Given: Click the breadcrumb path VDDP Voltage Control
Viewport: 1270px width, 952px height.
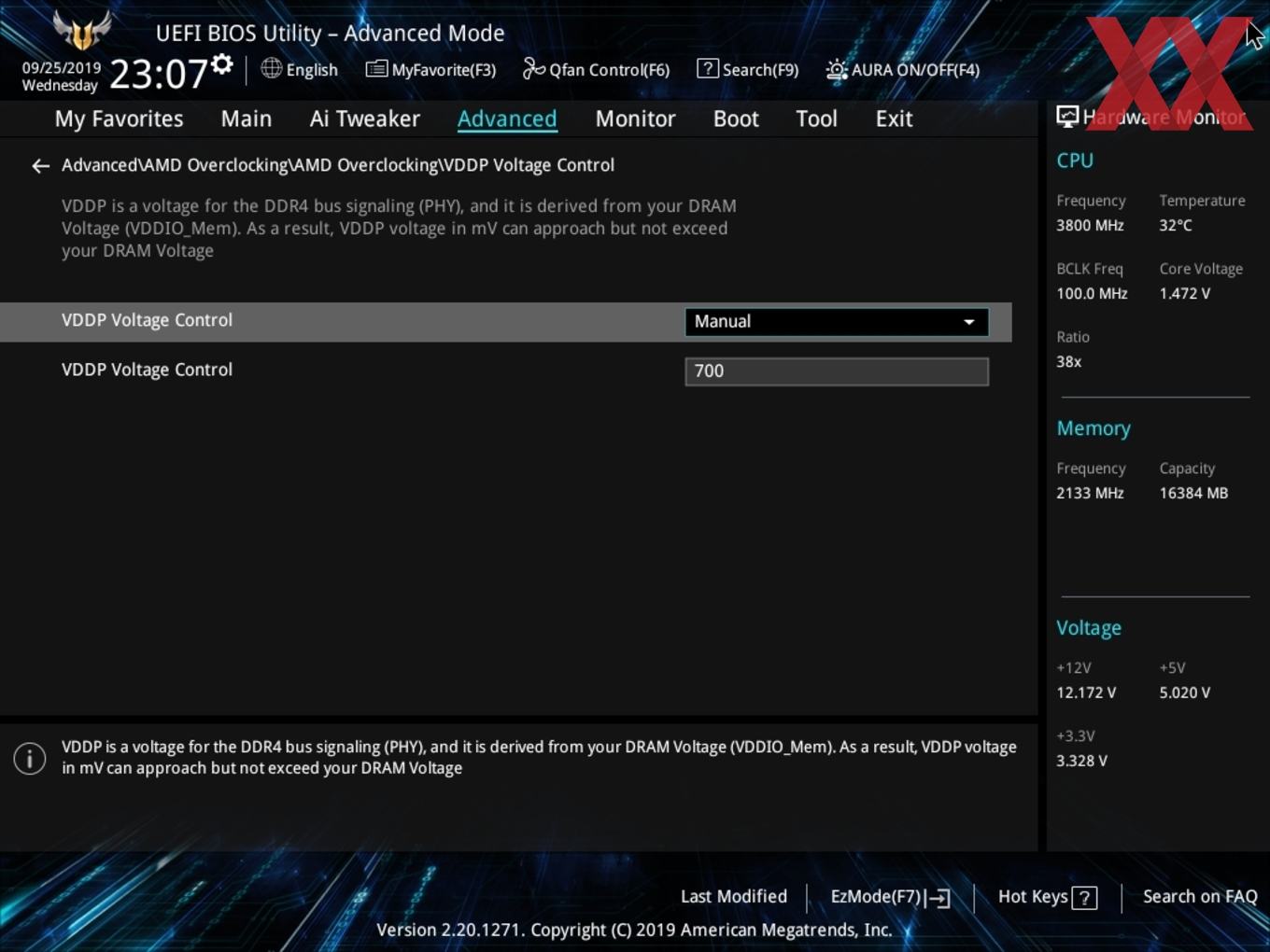Looking at the screenshot, I should click(x=529, y=165).
